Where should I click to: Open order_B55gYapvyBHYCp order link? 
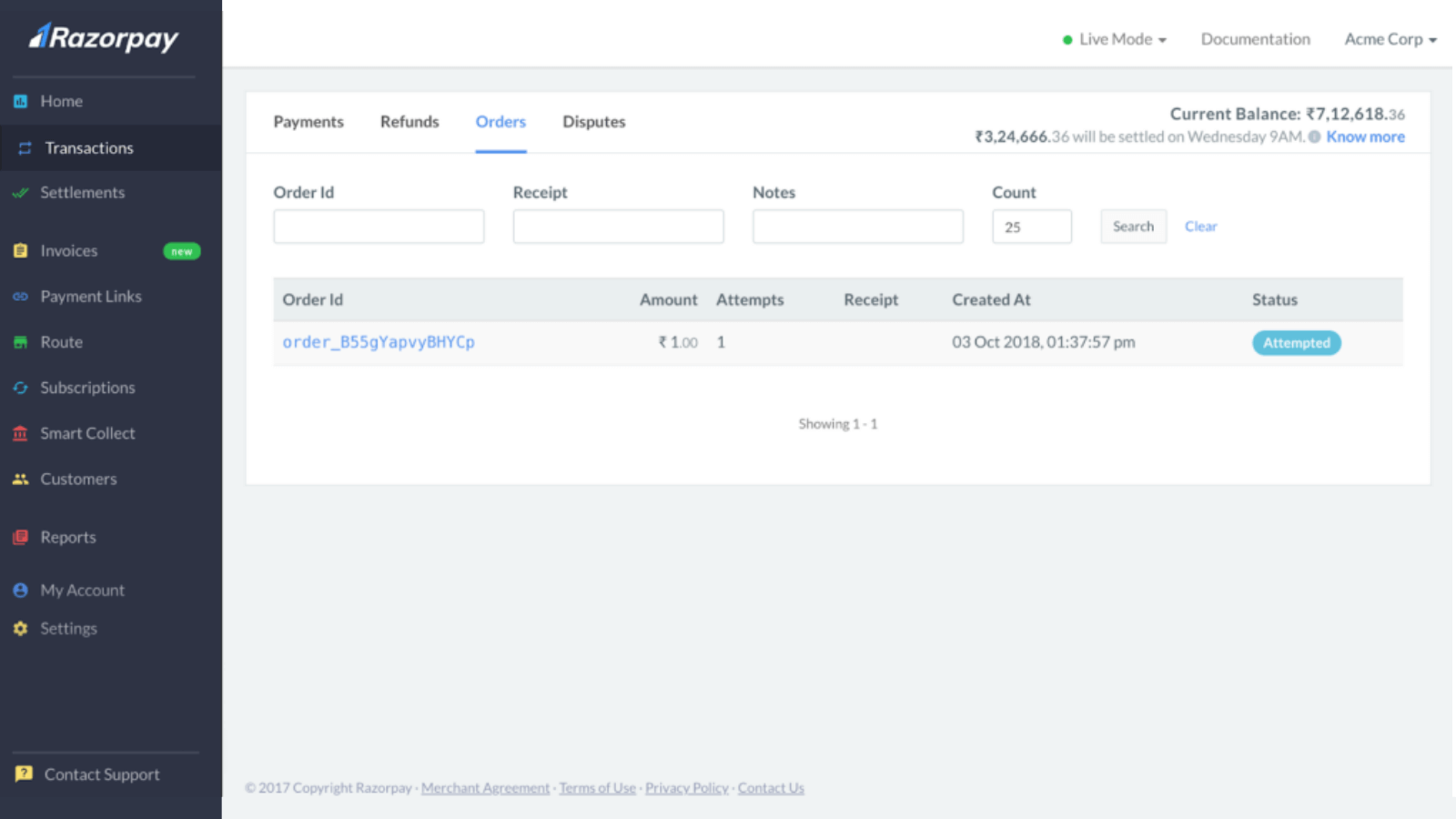tap(379, 342)
